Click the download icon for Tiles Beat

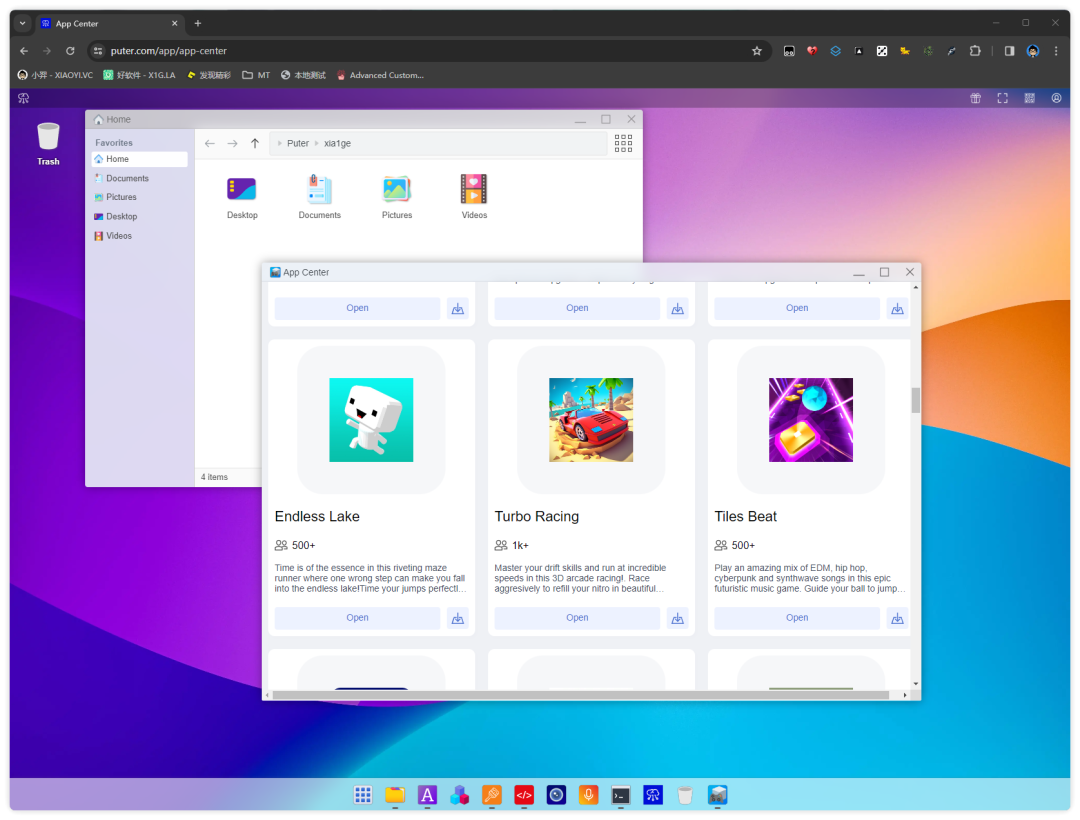[x=897, y=618]
